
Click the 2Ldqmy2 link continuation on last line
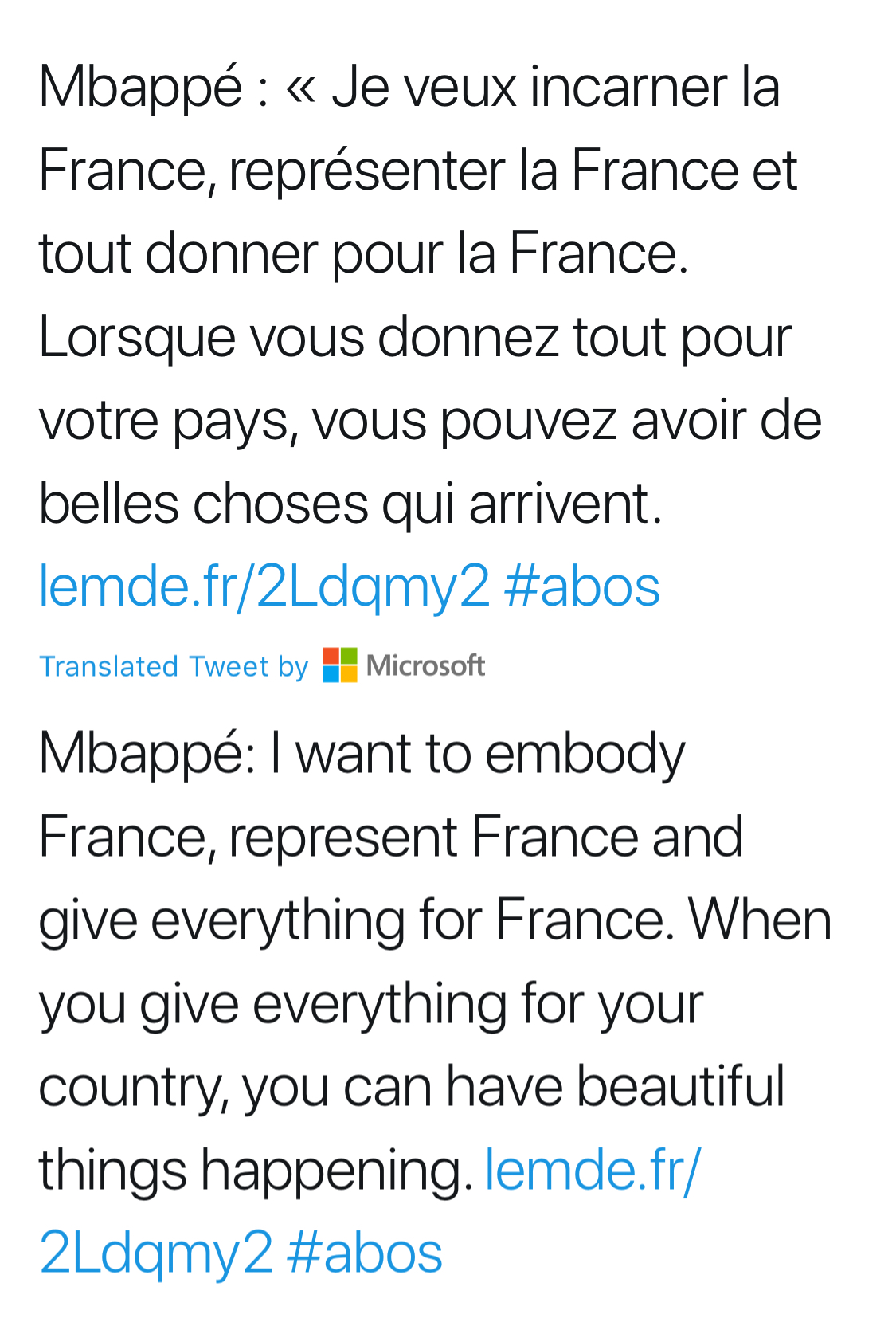point(156,1253)
